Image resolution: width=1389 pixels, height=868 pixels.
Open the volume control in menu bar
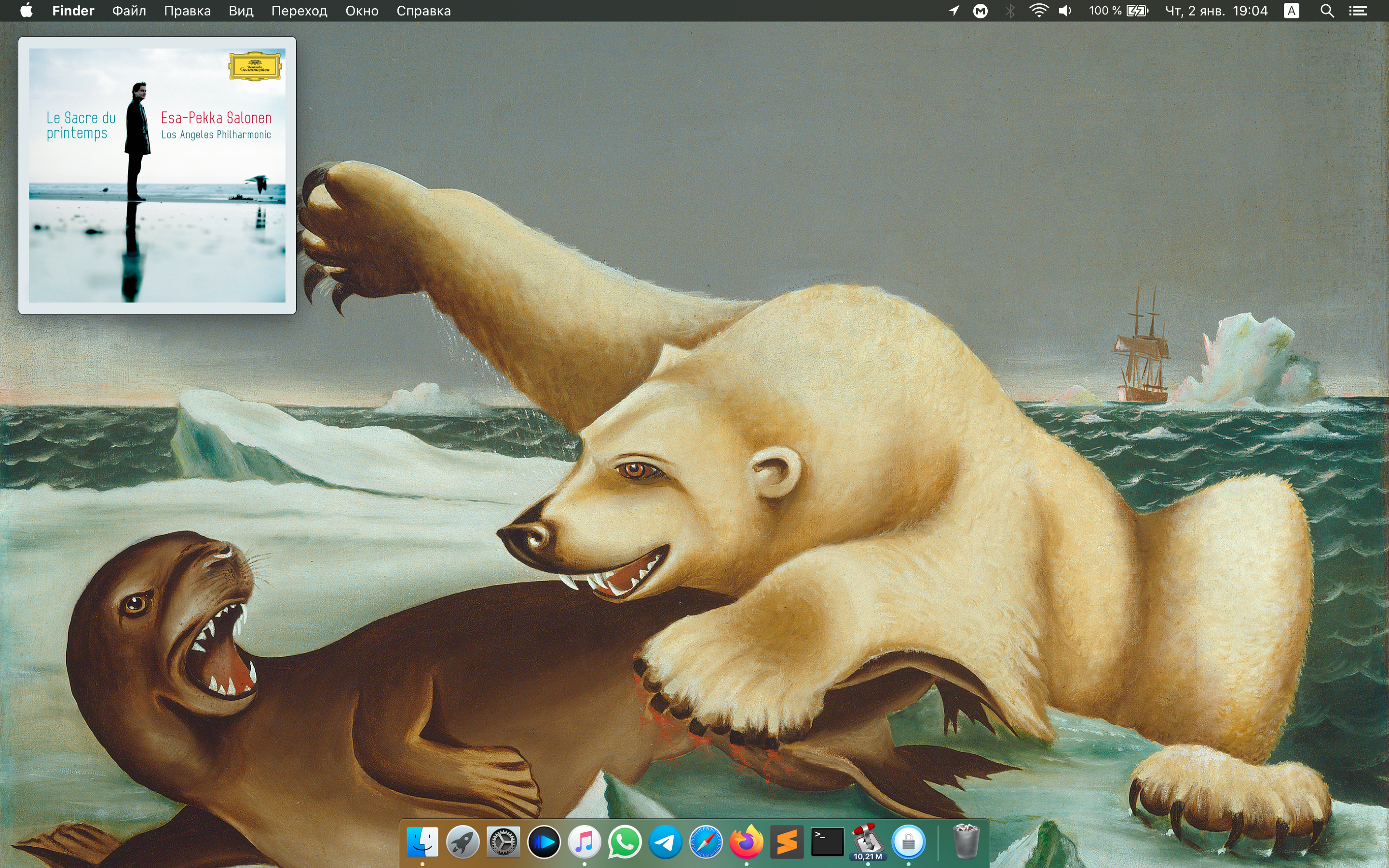tap(1065, 11)
